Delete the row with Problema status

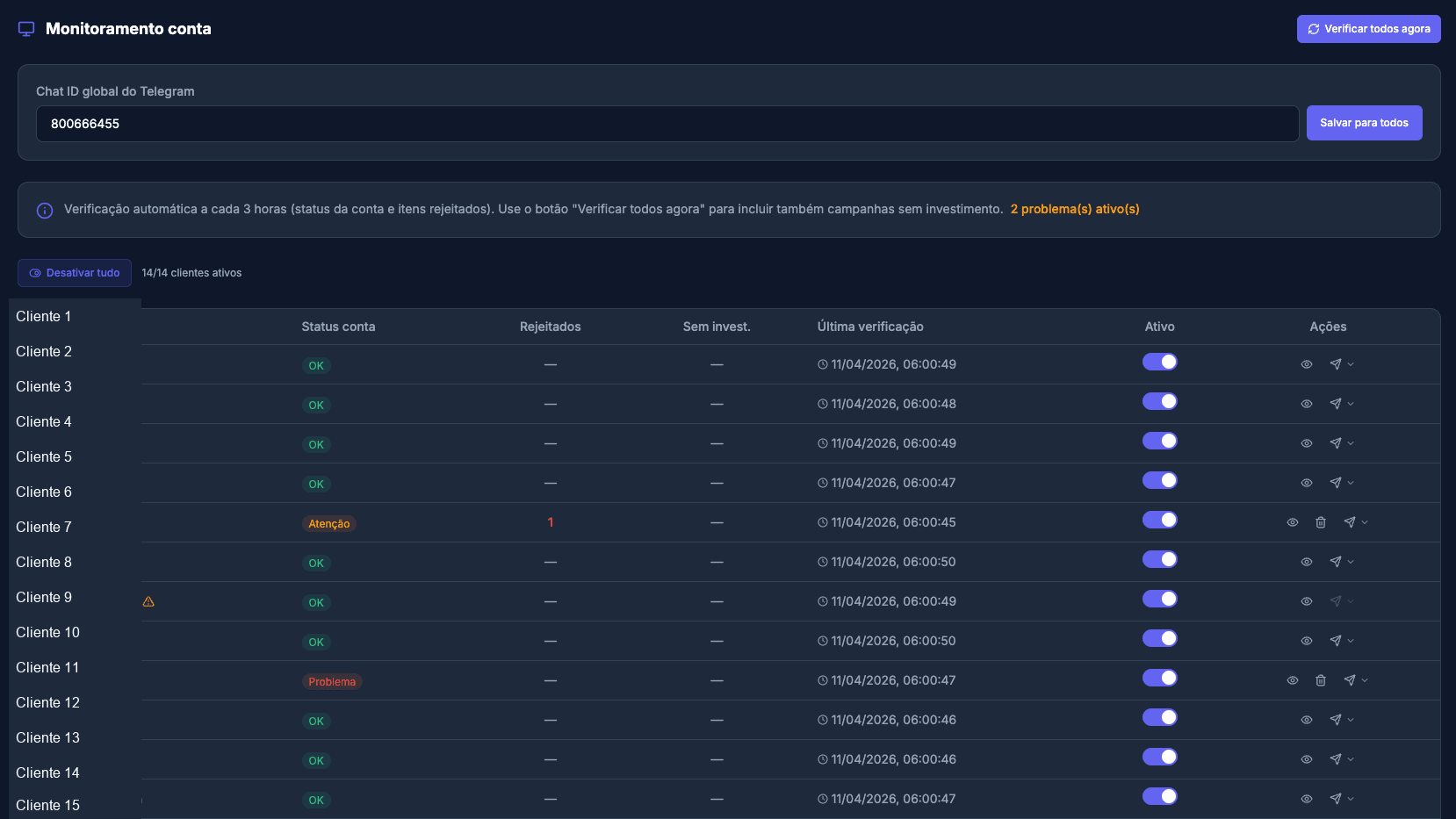[x=1321, y=680]
